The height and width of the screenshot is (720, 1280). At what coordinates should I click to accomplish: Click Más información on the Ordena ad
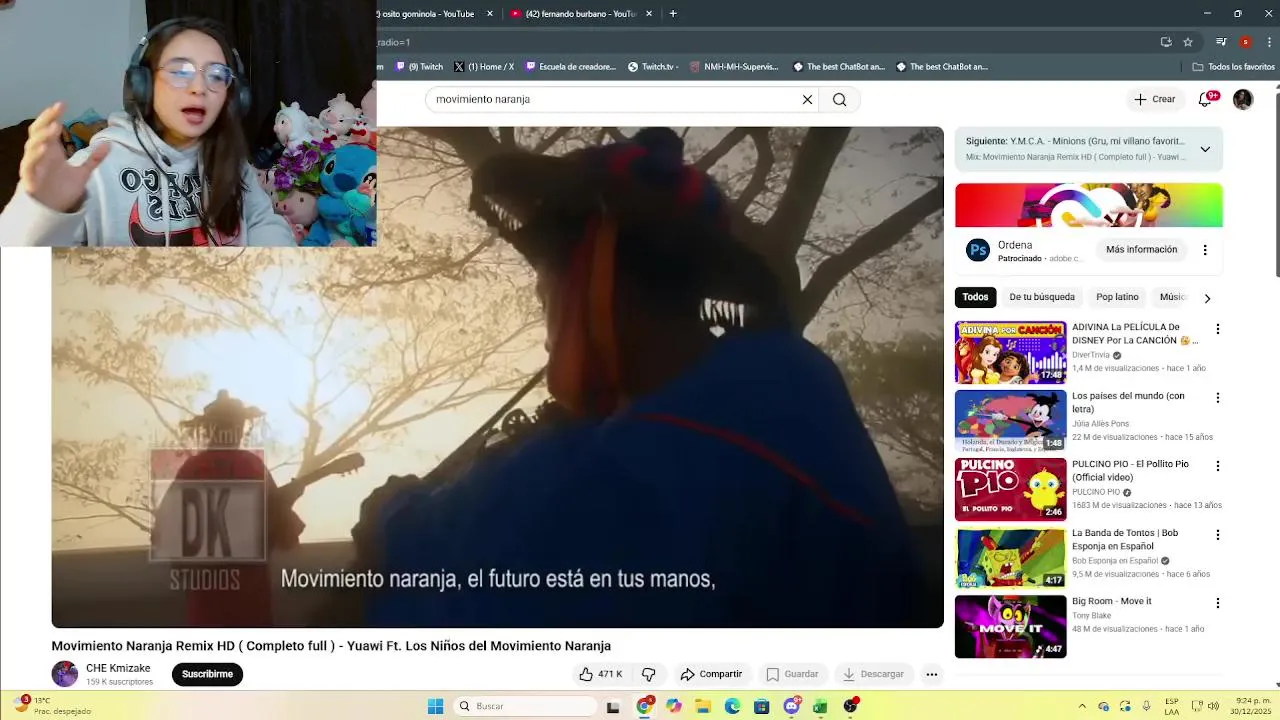[1141, 249]
